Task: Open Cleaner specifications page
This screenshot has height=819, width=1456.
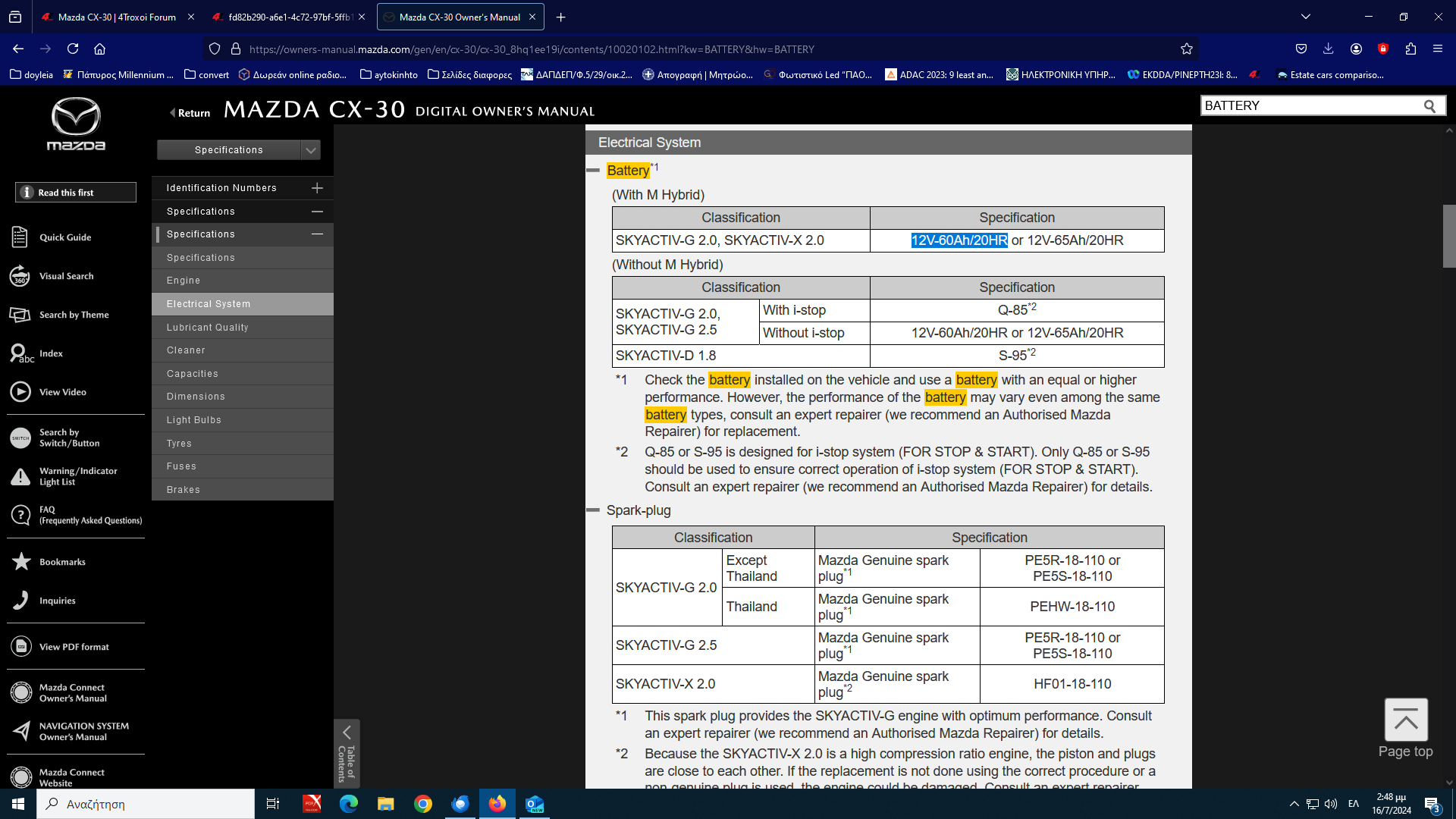Action: click(243, 350)
